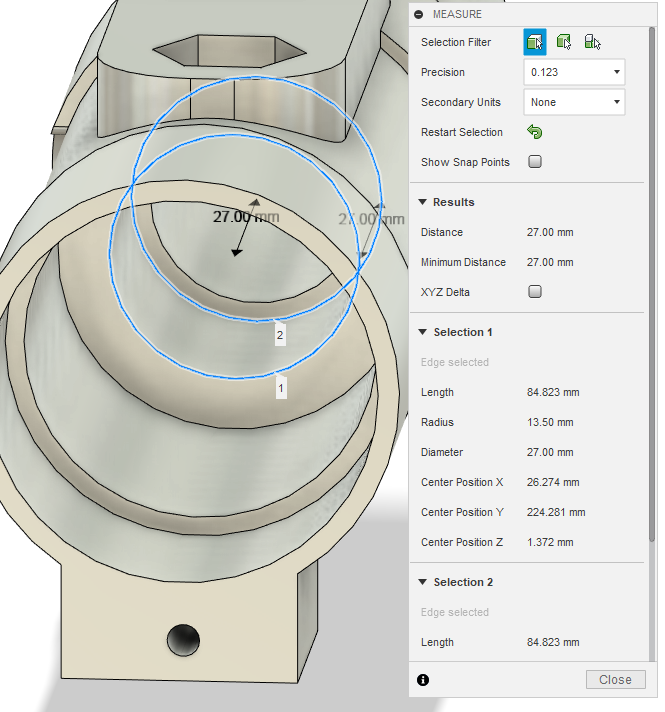Open the Precision dropdown showing 0.123
Image resolution: width=665 pixels, height=712 pixels.
574,72
